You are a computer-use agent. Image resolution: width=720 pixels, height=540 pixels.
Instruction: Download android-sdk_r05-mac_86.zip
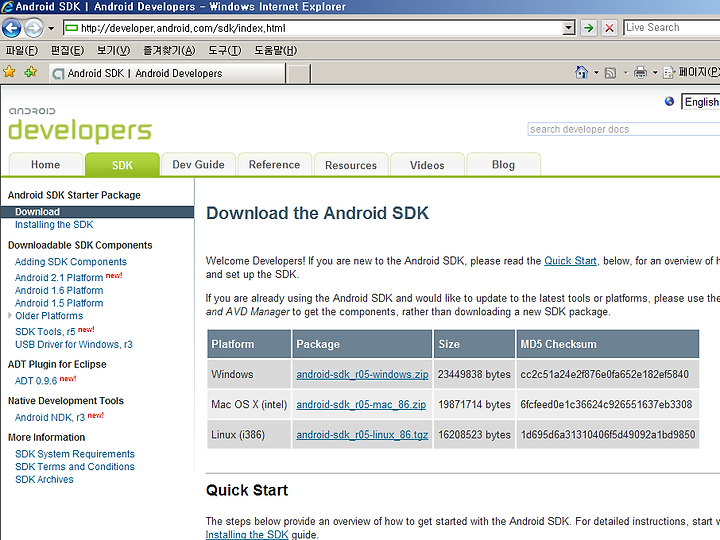click(x=361, y=405)
